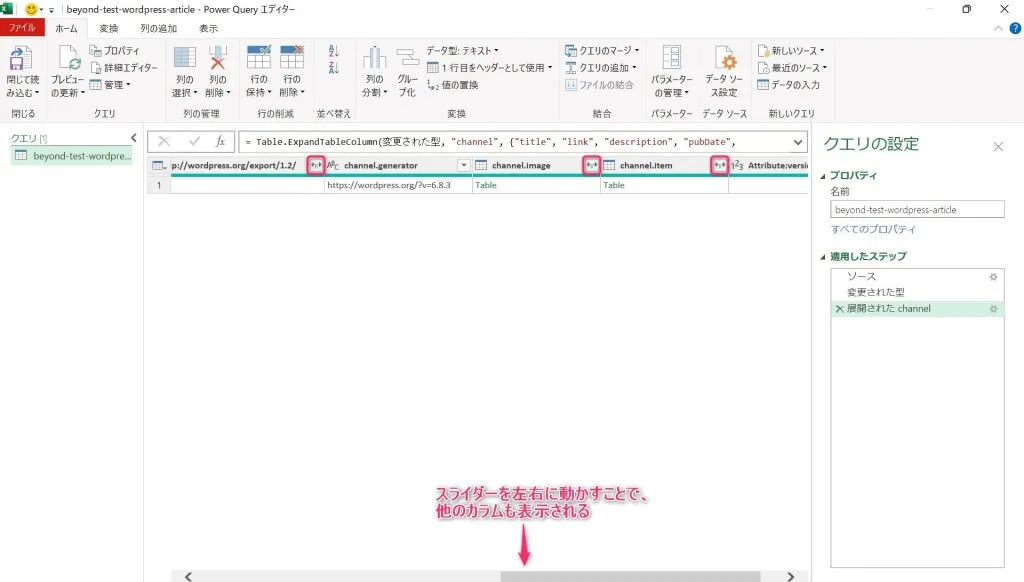This screenshot has width=1024, height=582.
Task: Expand the channel.item column with its expand icon
Action: click(x=719, y=165)
